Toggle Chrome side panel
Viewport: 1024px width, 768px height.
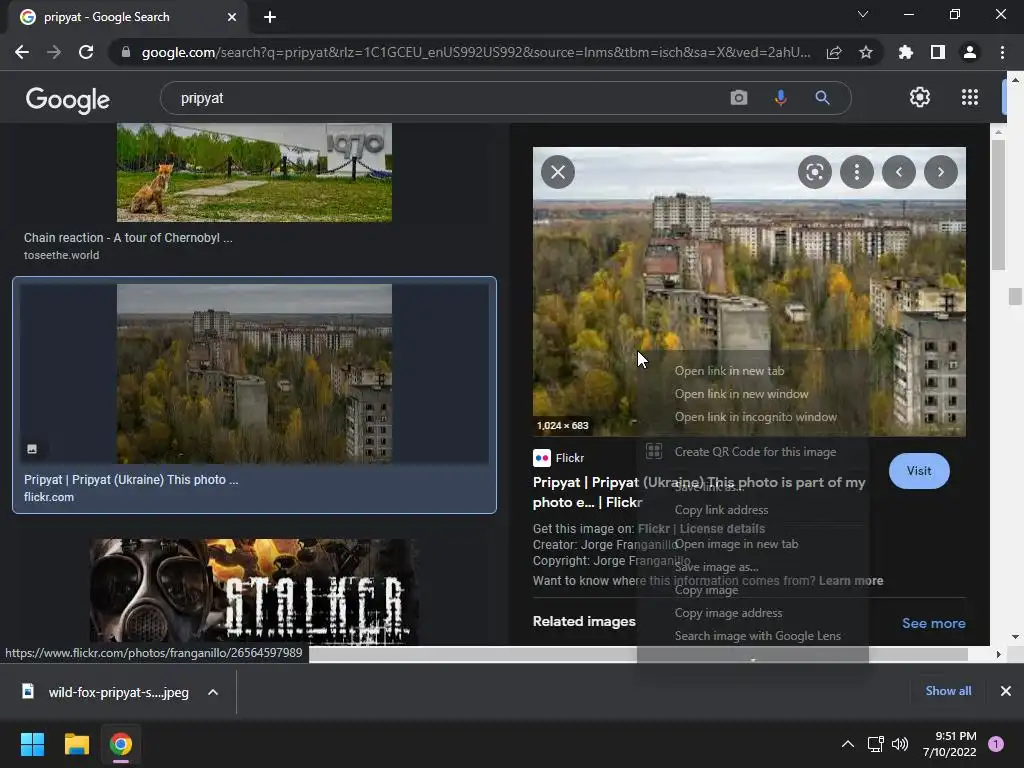point(937,52)
